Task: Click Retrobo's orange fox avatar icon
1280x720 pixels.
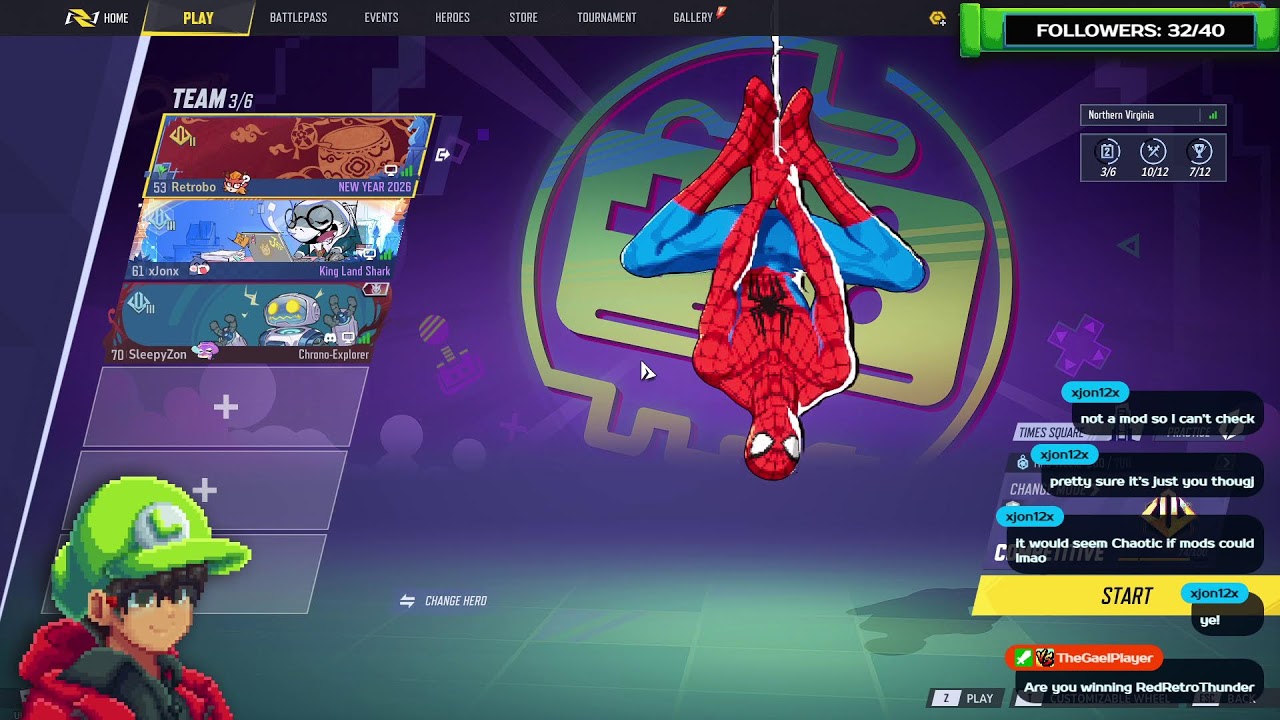Action: click(235, 183)
